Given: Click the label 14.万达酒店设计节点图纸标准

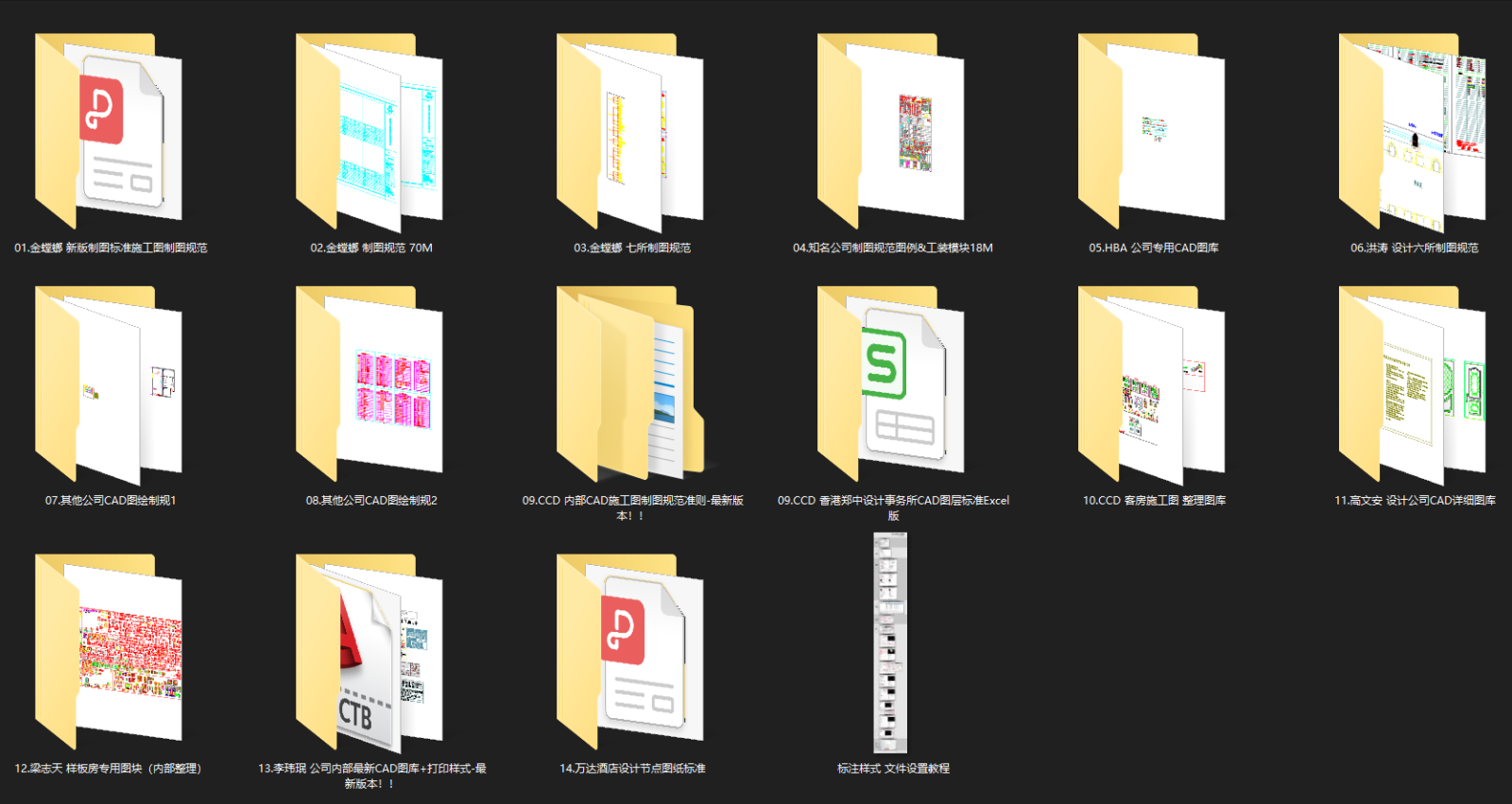Looking at the screenshot, I should (632, 768).
